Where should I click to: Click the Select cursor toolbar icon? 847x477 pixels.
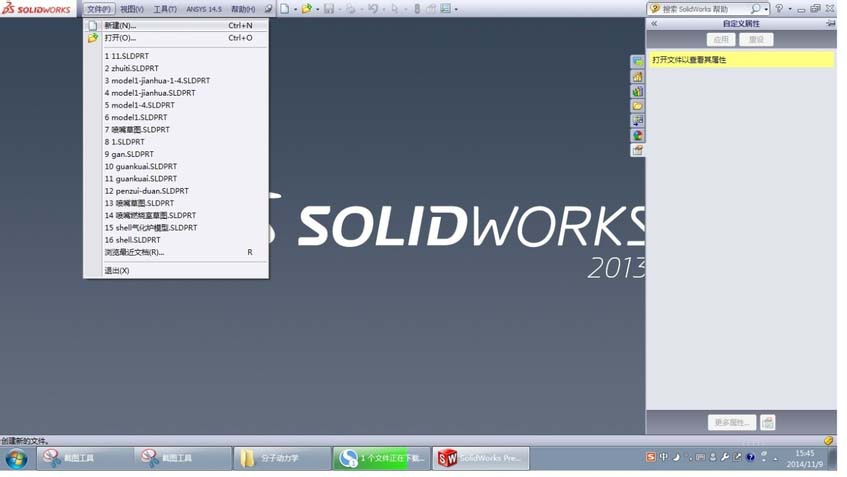[394, 9]
